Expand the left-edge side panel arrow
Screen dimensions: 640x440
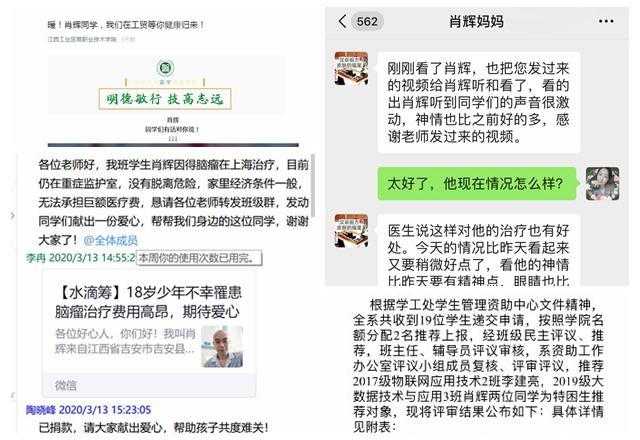coord(12,215)
